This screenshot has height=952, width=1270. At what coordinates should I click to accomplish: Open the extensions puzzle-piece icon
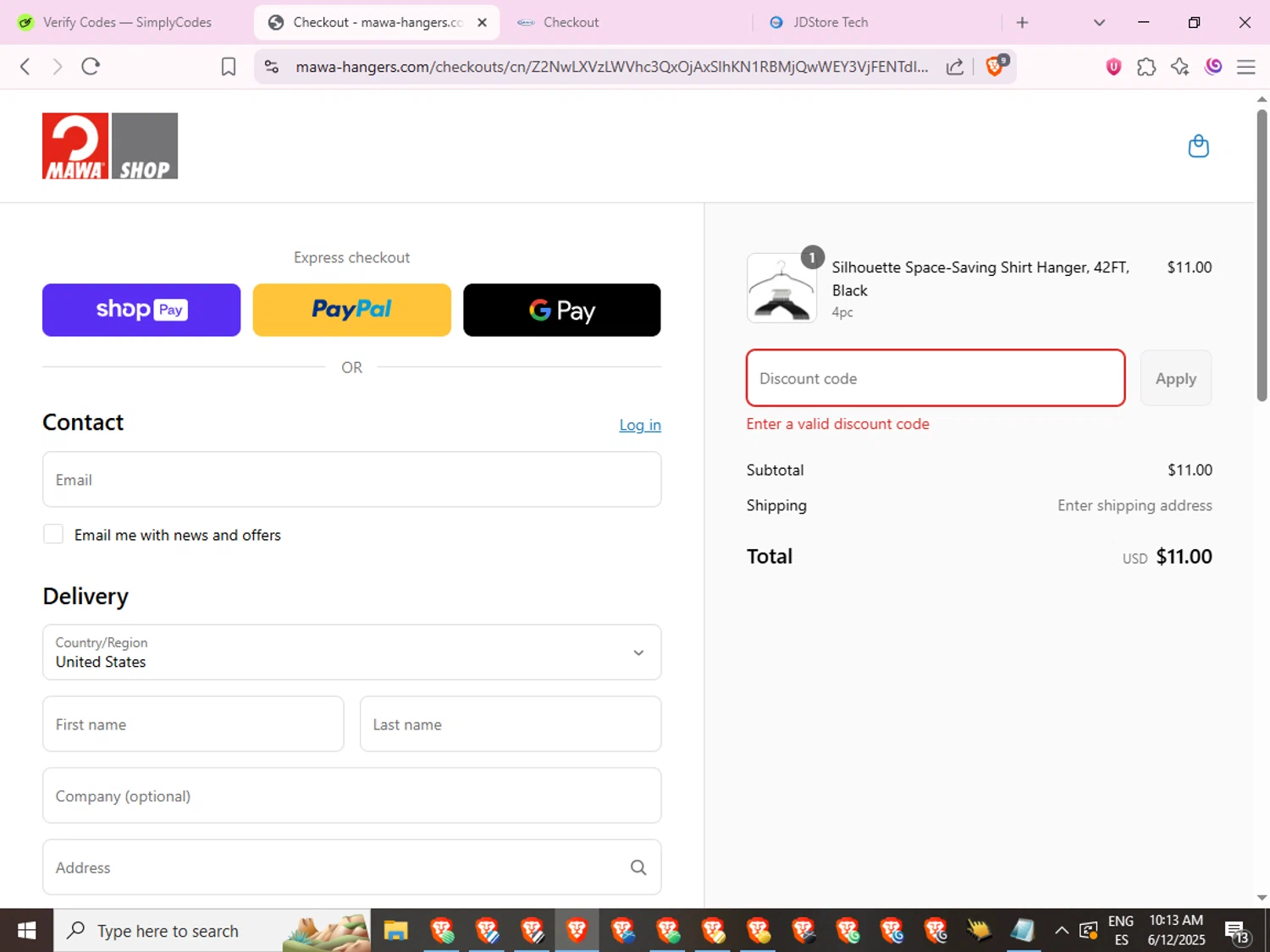tap(1146, 67)
